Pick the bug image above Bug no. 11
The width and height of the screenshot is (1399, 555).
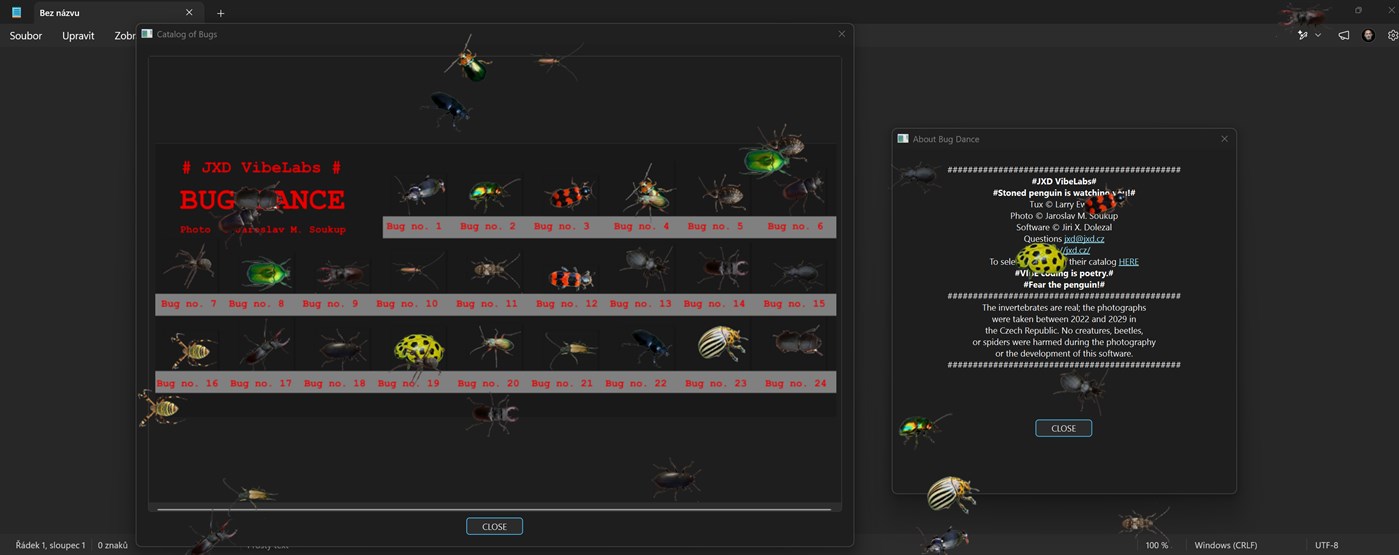click(494, 269)
